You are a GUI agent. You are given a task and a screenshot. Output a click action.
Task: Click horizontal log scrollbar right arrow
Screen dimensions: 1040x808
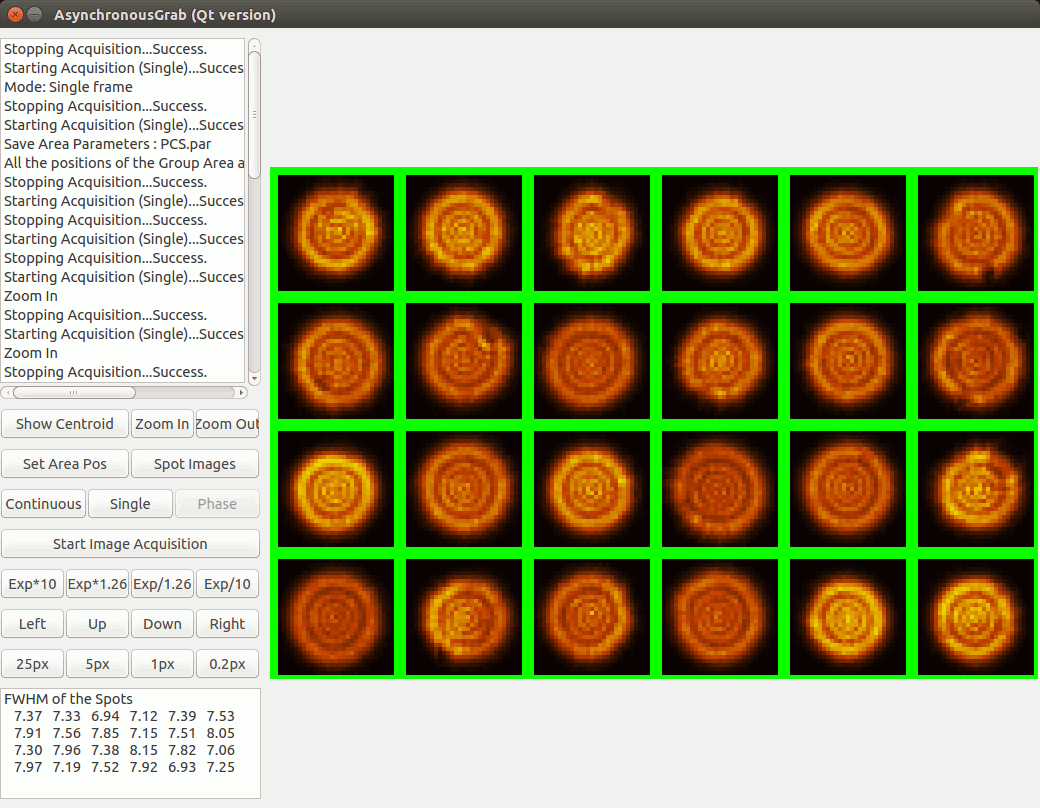pos(241,393)
